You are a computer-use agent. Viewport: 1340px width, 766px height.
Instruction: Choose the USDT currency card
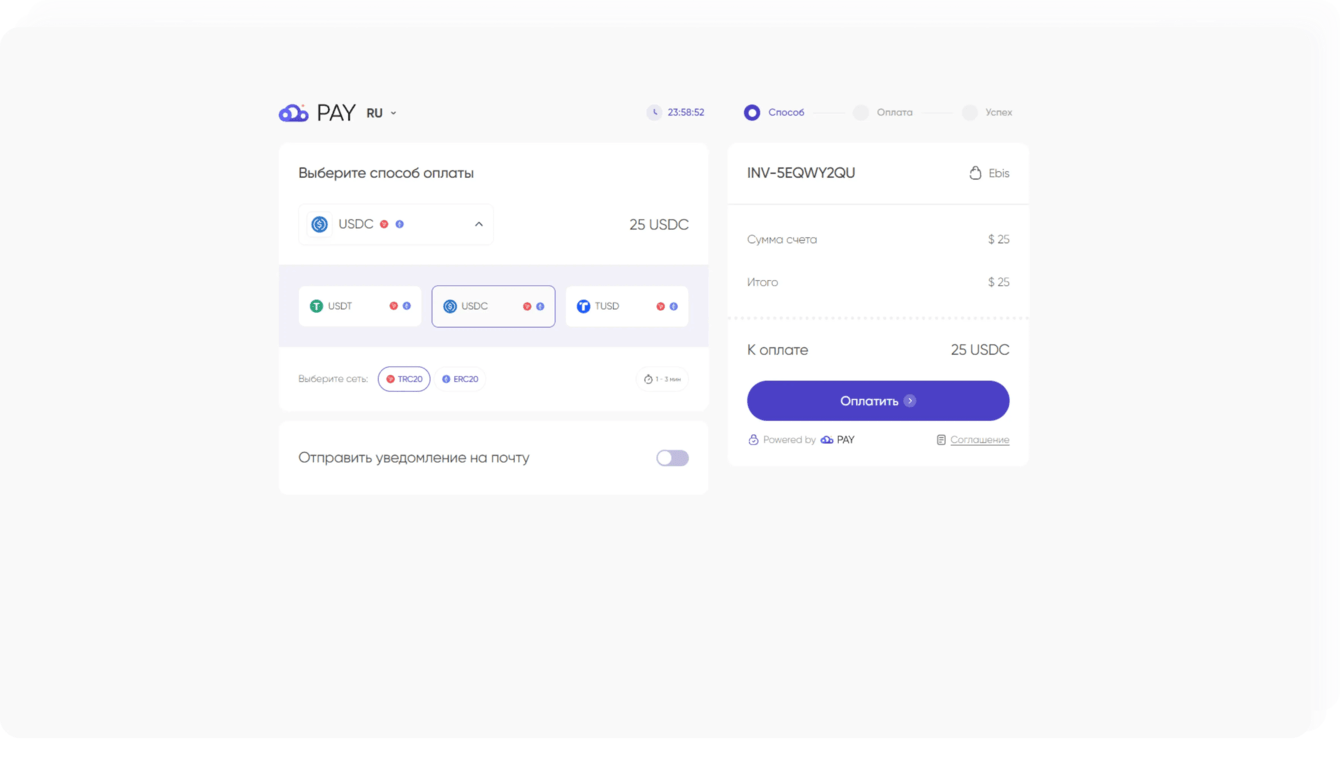(360, 306)
